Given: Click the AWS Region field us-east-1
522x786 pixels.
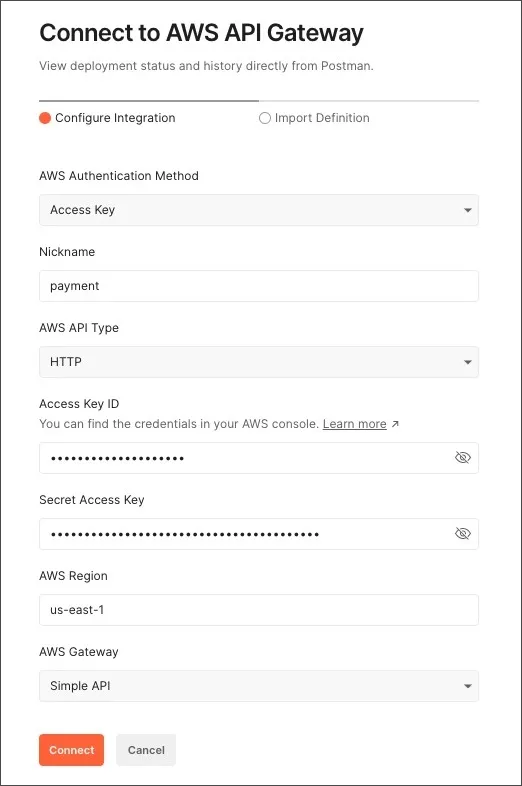Looking at the screenshot, I should [x=259, y=610].
